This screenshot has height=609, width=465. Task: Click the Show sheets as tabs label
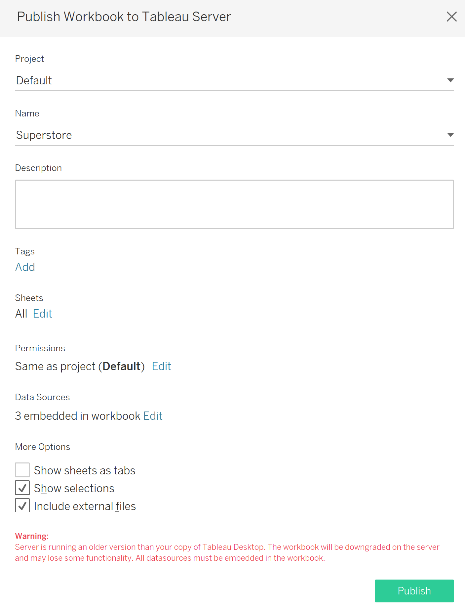[x=85, y=470]
